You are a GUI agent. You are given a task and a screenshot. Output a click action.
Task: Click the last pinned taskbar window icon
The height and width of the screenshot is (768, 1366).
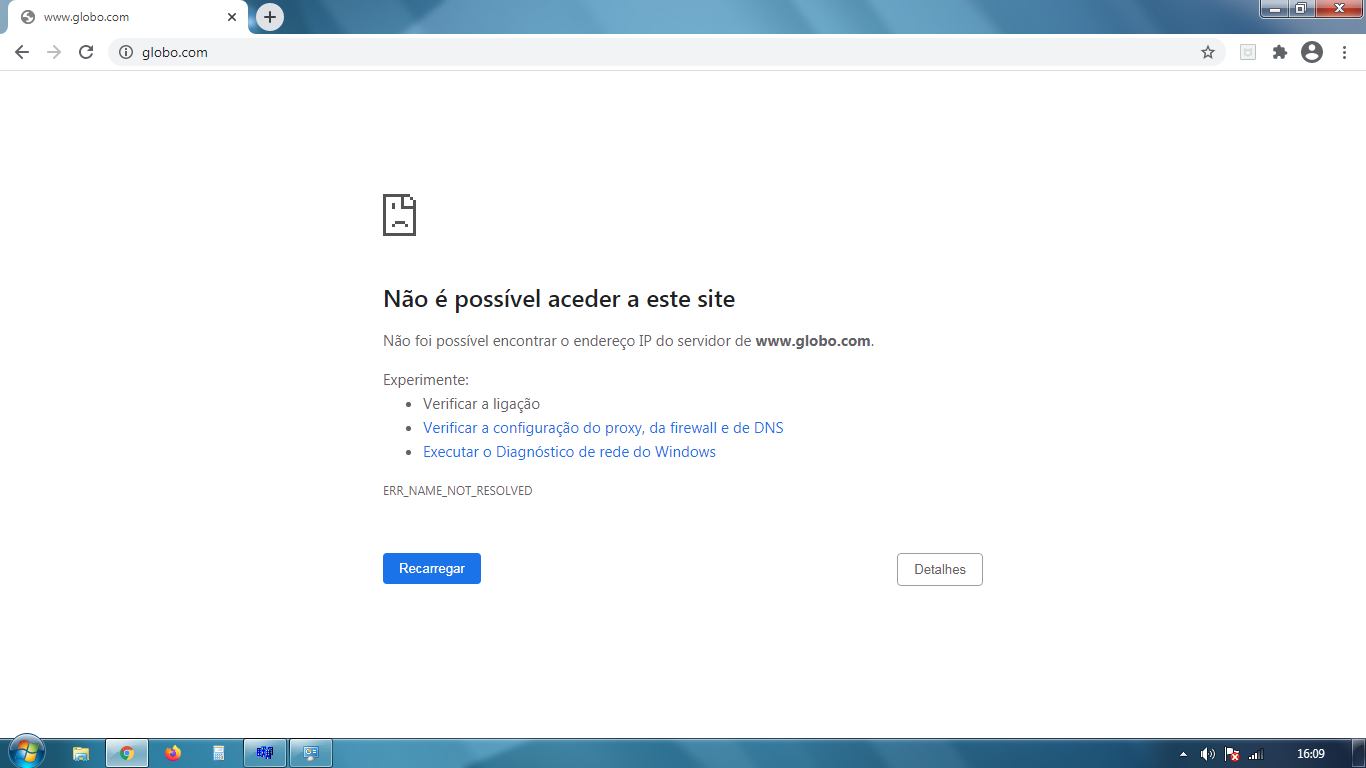coord(311,753)
